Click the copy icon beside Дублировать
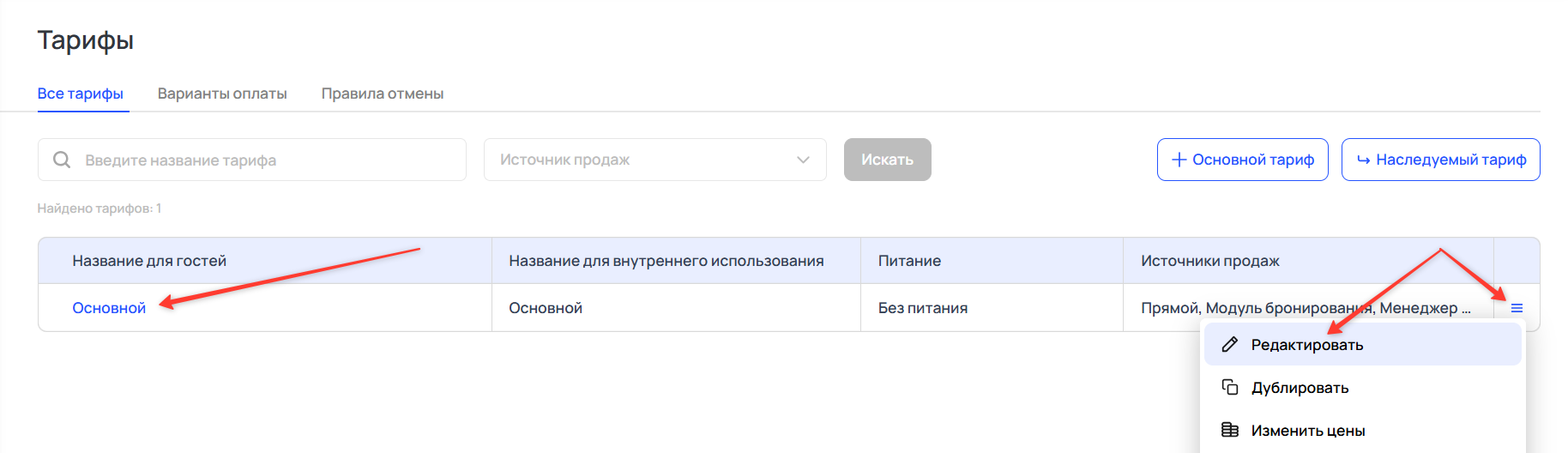1568x453 pixels. tap(1229, 387)
